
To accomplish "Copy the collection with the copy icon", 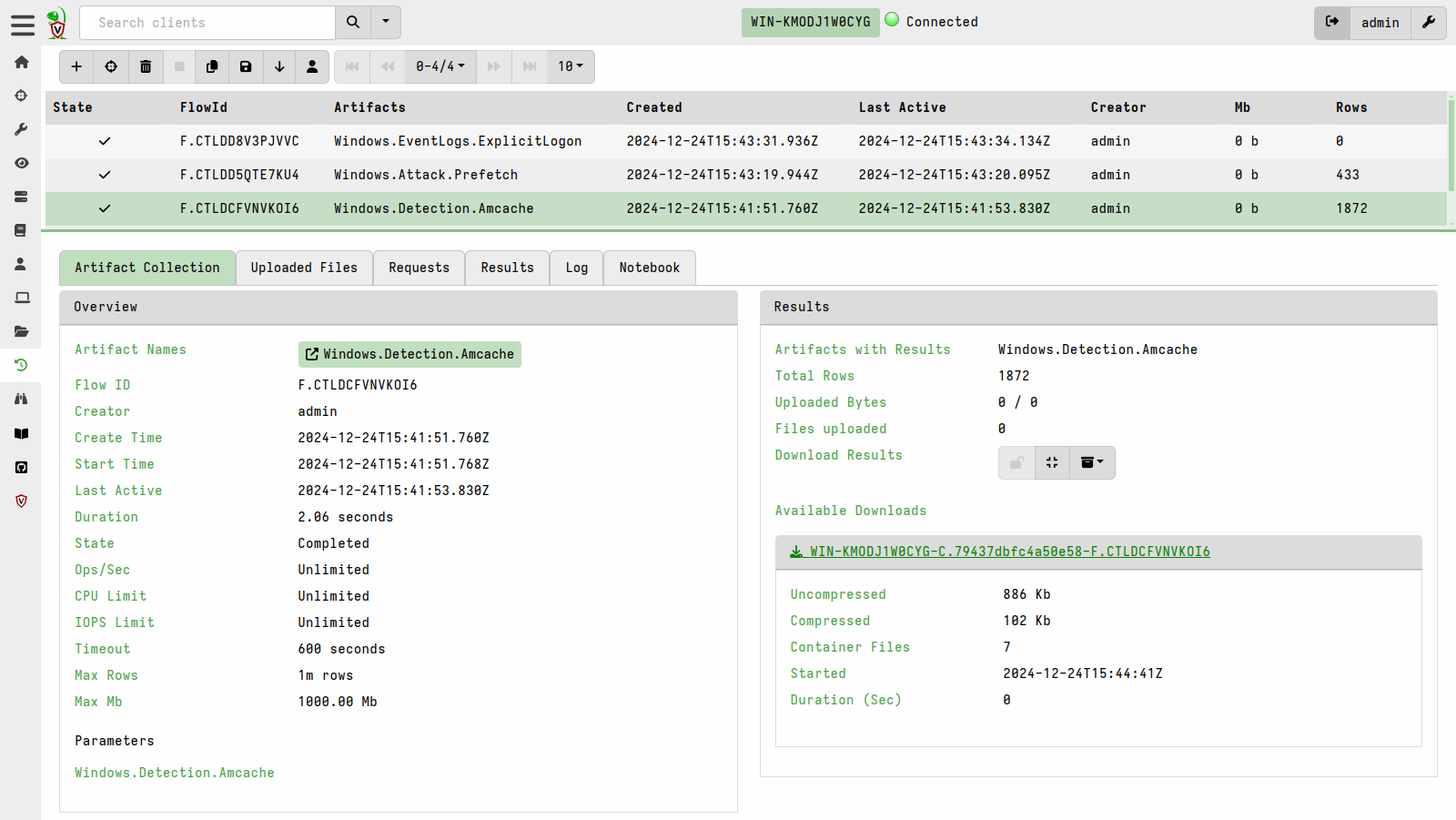I will [211, 66].
